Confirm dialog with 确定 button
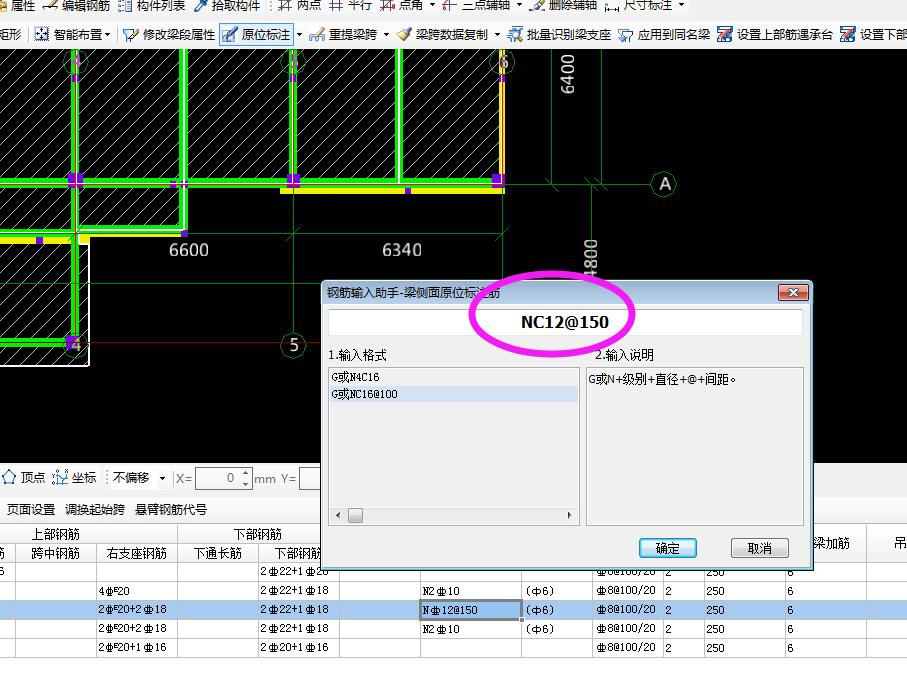Image resolution: width=907 pixels, height=690 pixels. (x=668, y=548)
